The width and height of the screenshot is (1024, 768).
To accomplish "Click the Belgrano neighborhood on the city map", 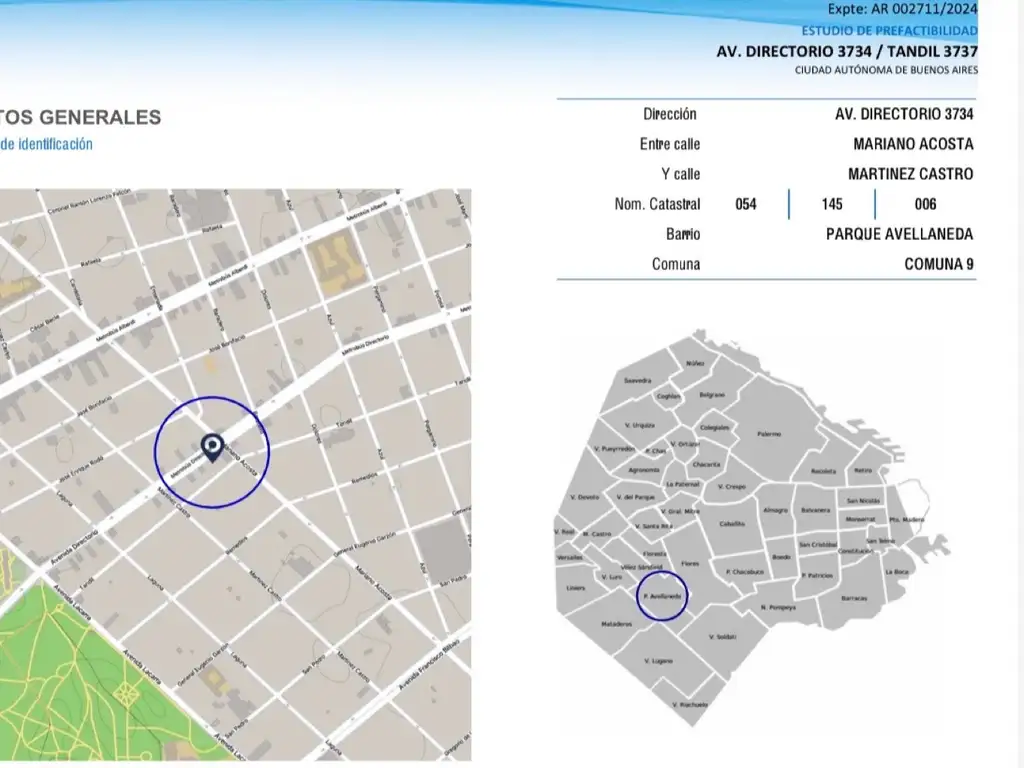I will 712,395.
